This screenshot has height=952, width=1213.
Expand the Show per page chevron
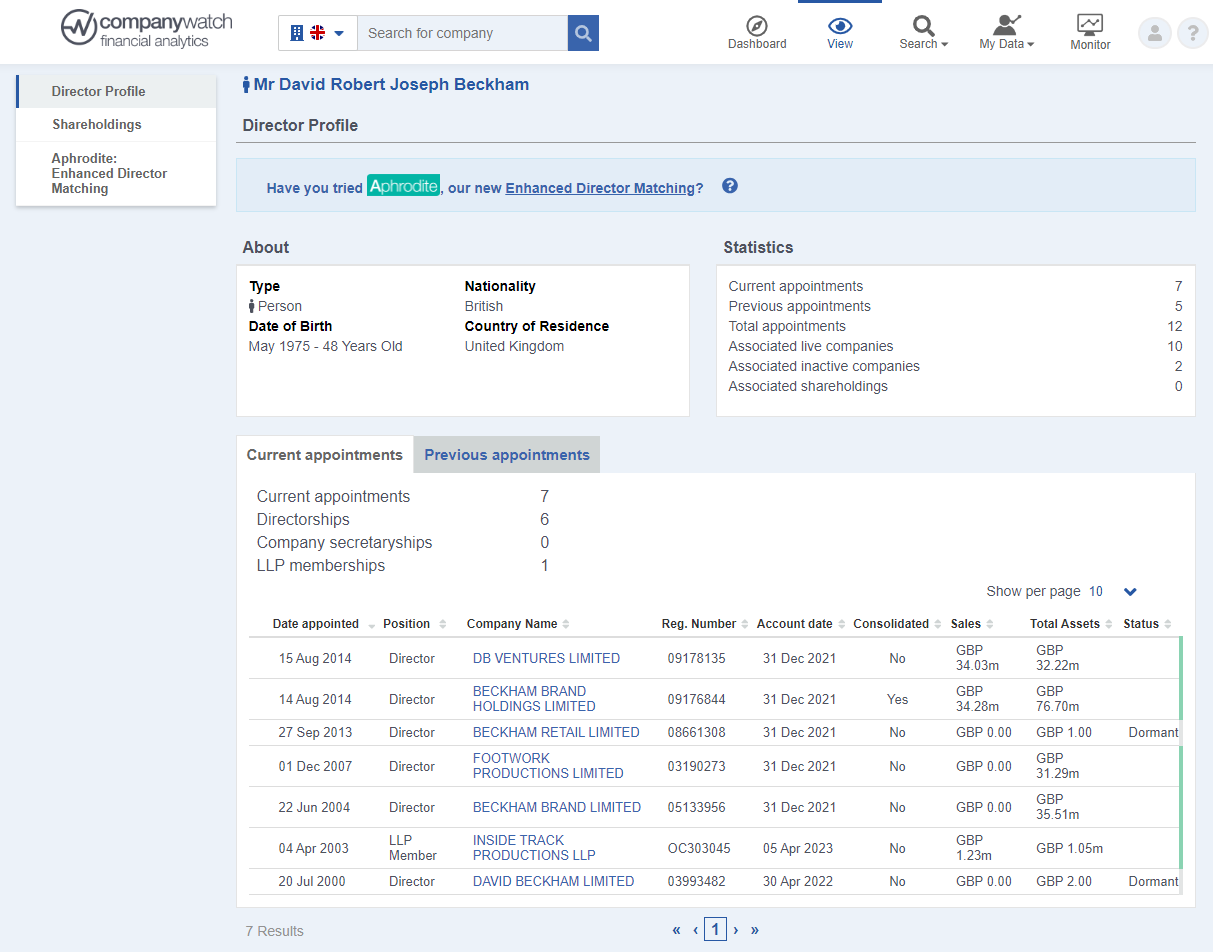point(1130,592)
